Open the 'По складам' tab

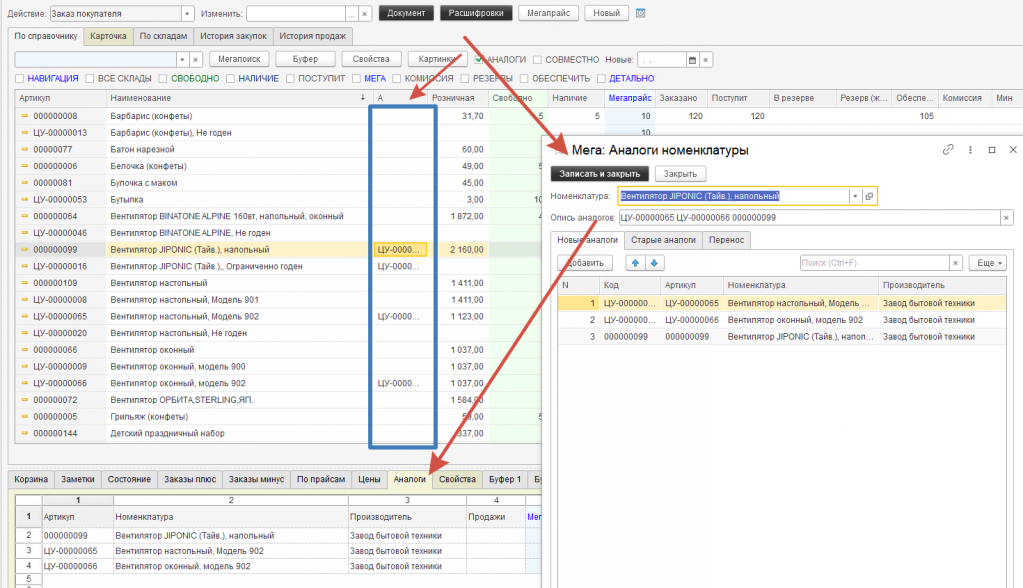click(x=163, y=36)
